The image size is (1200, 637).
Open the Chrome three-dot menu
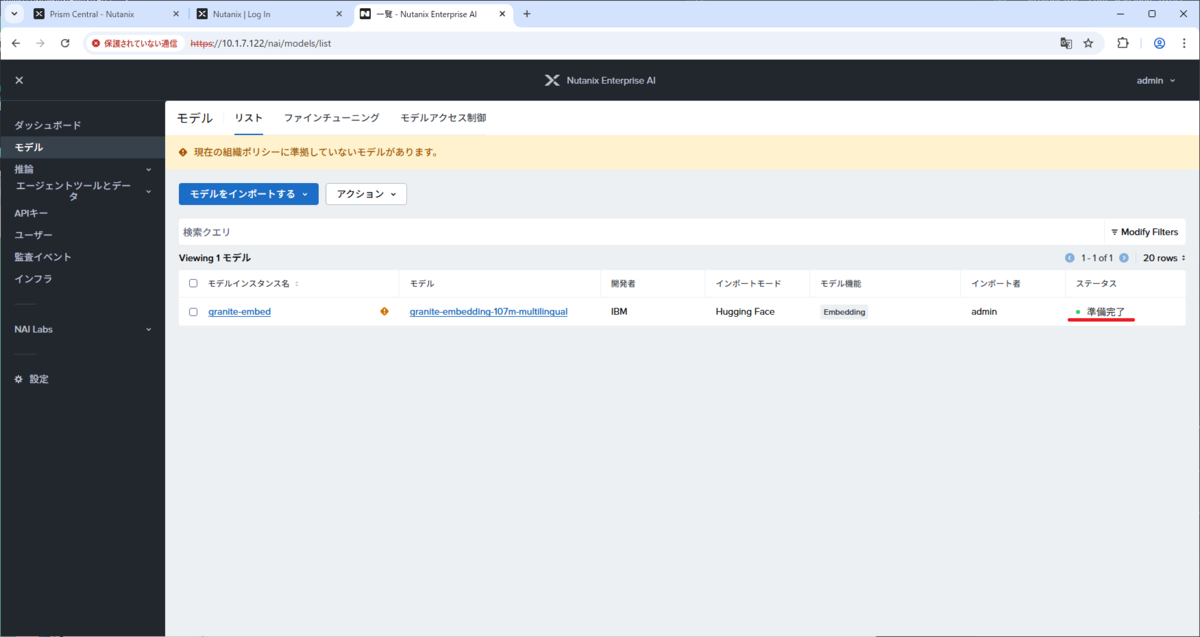point(1184,43)
